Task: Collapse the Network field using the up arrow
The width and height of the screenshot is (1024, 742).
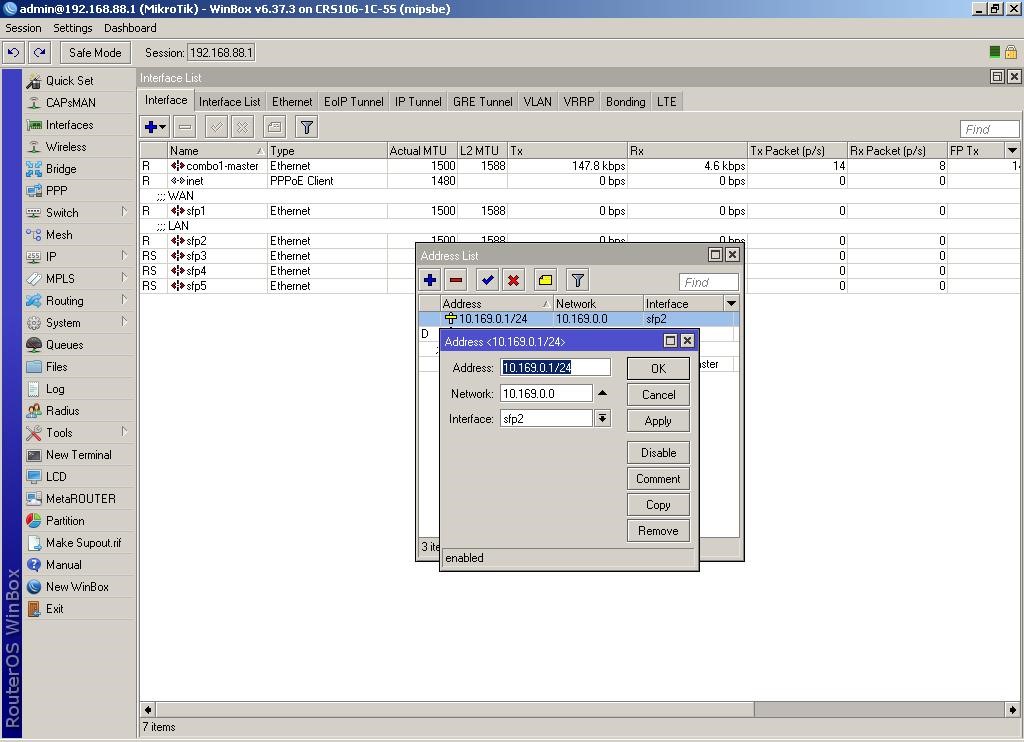Action: point(602,393)
